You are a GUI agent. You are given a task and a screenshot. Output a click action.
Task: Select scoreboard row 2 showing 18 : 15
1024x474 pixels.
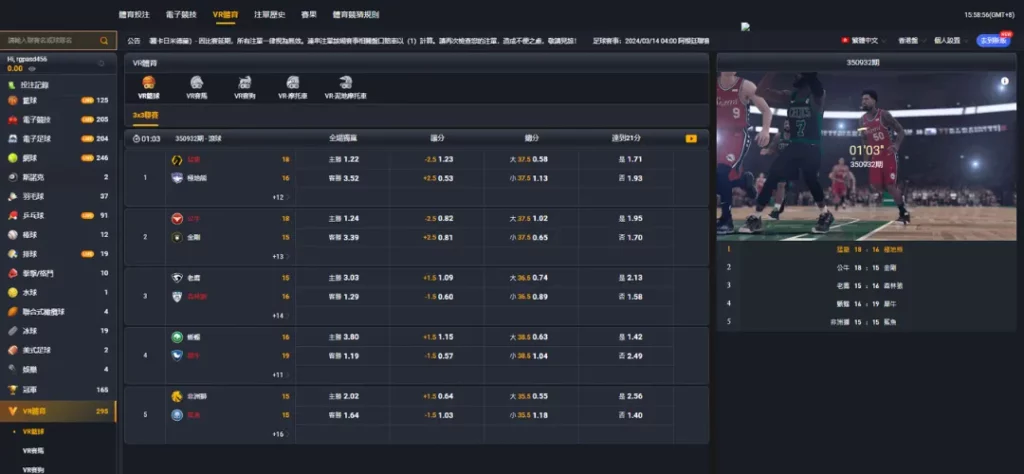(x=867, y=267)
